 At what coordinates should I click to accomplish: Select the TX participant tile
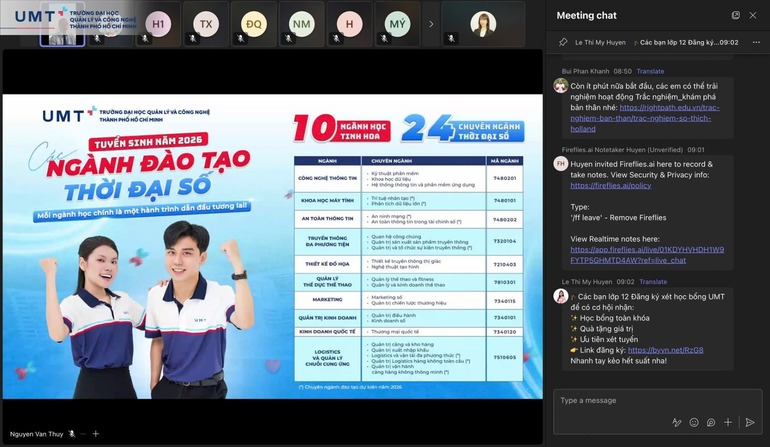click(206, 23)
